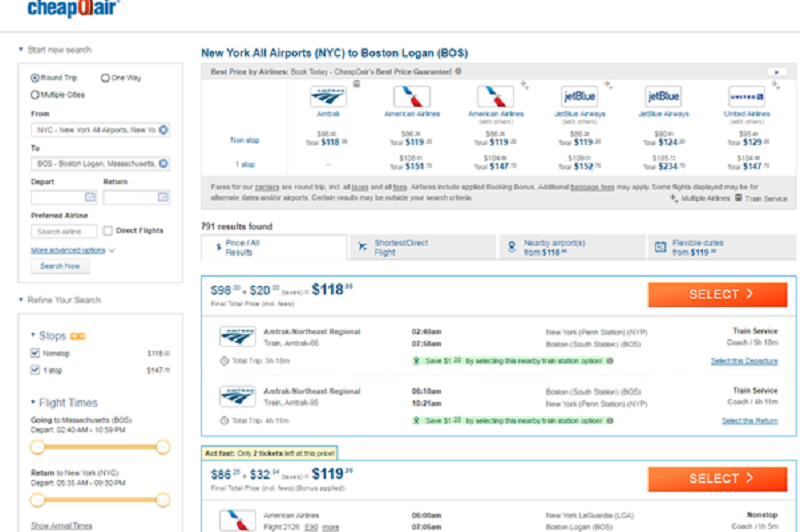800x532 pixels.
Task: Click the CheapOair logo
Action: [74, 9]
